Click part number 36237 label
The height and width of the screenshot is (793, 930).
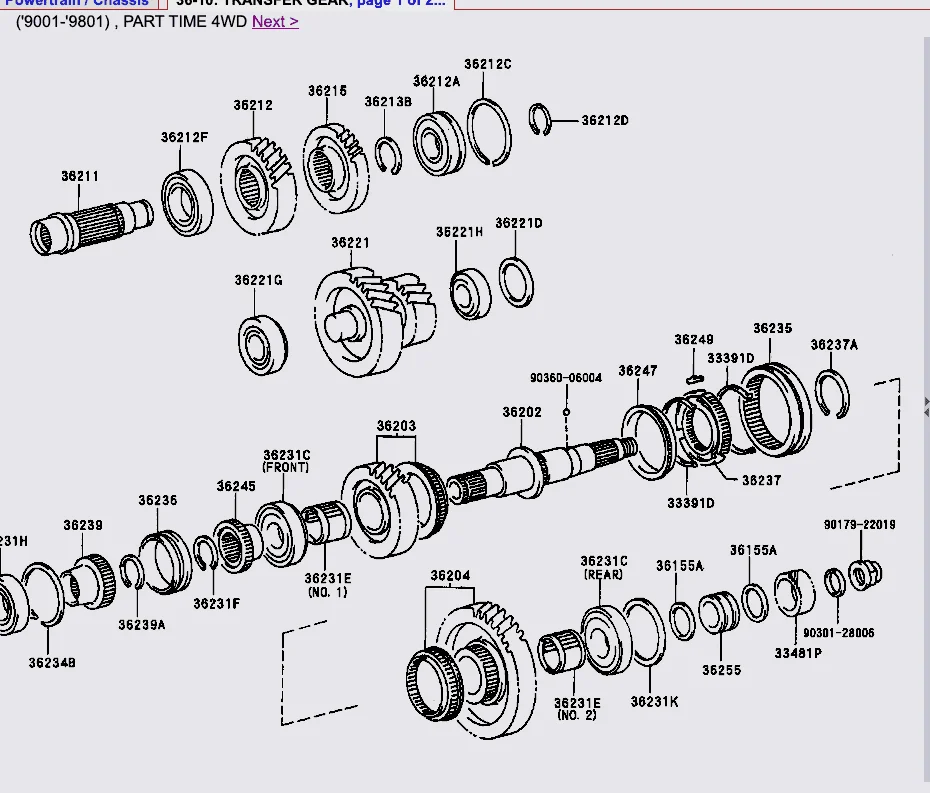pos(762,480)
